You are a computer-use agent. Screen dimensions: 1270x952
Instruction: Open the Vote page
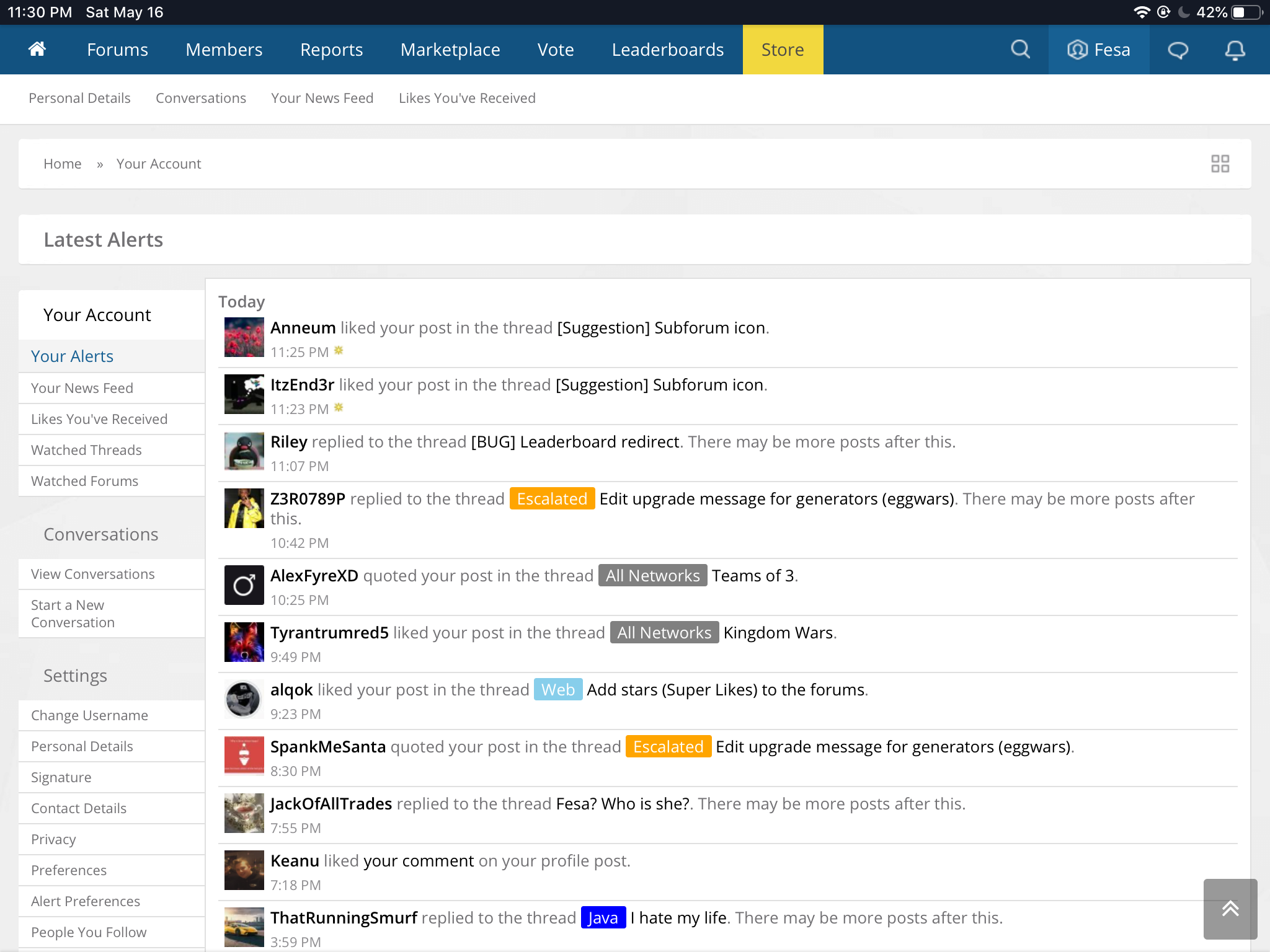coord(556,50)
